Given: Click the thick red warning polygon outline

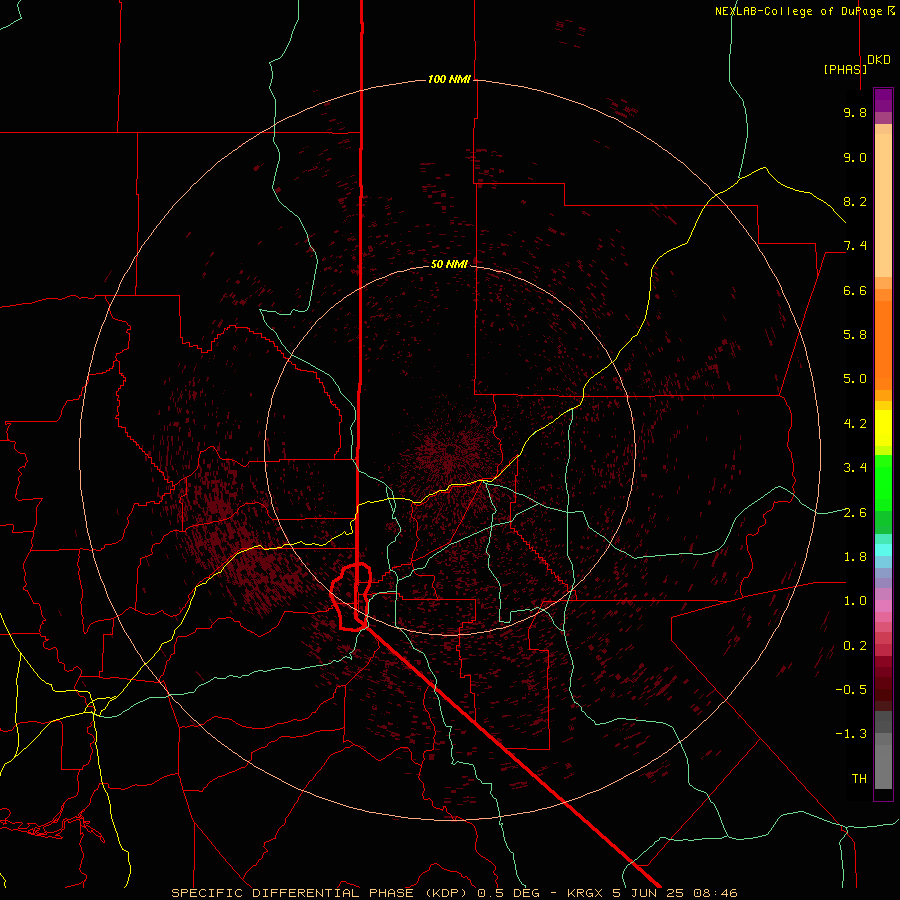Looking at the screenshot, I should coord(351,597).
